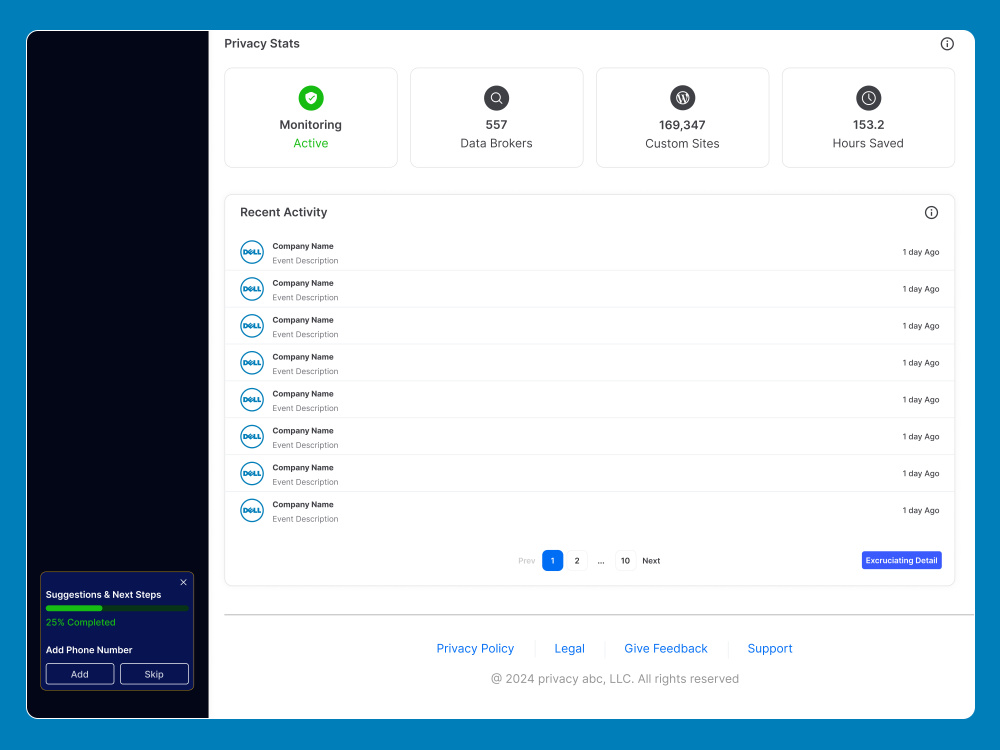Click the pagination ellipsis
The width and height of the screenshot is (1000, 750).
(x=601, y=561)
